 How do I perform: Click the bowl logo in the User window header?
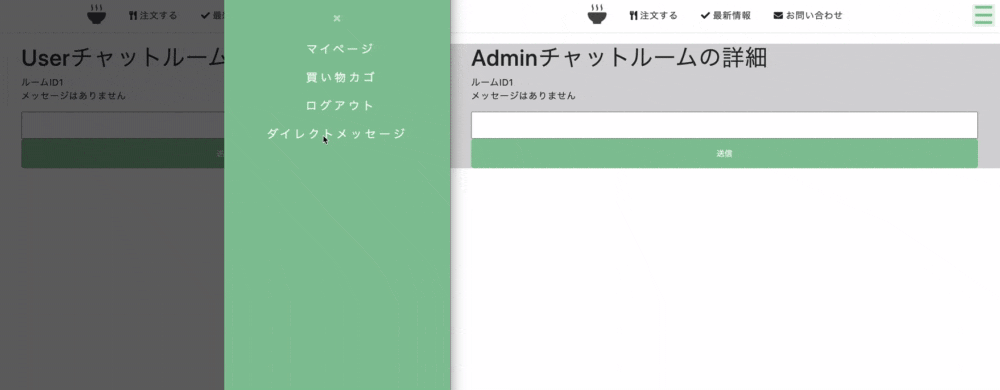click(96, 15)
